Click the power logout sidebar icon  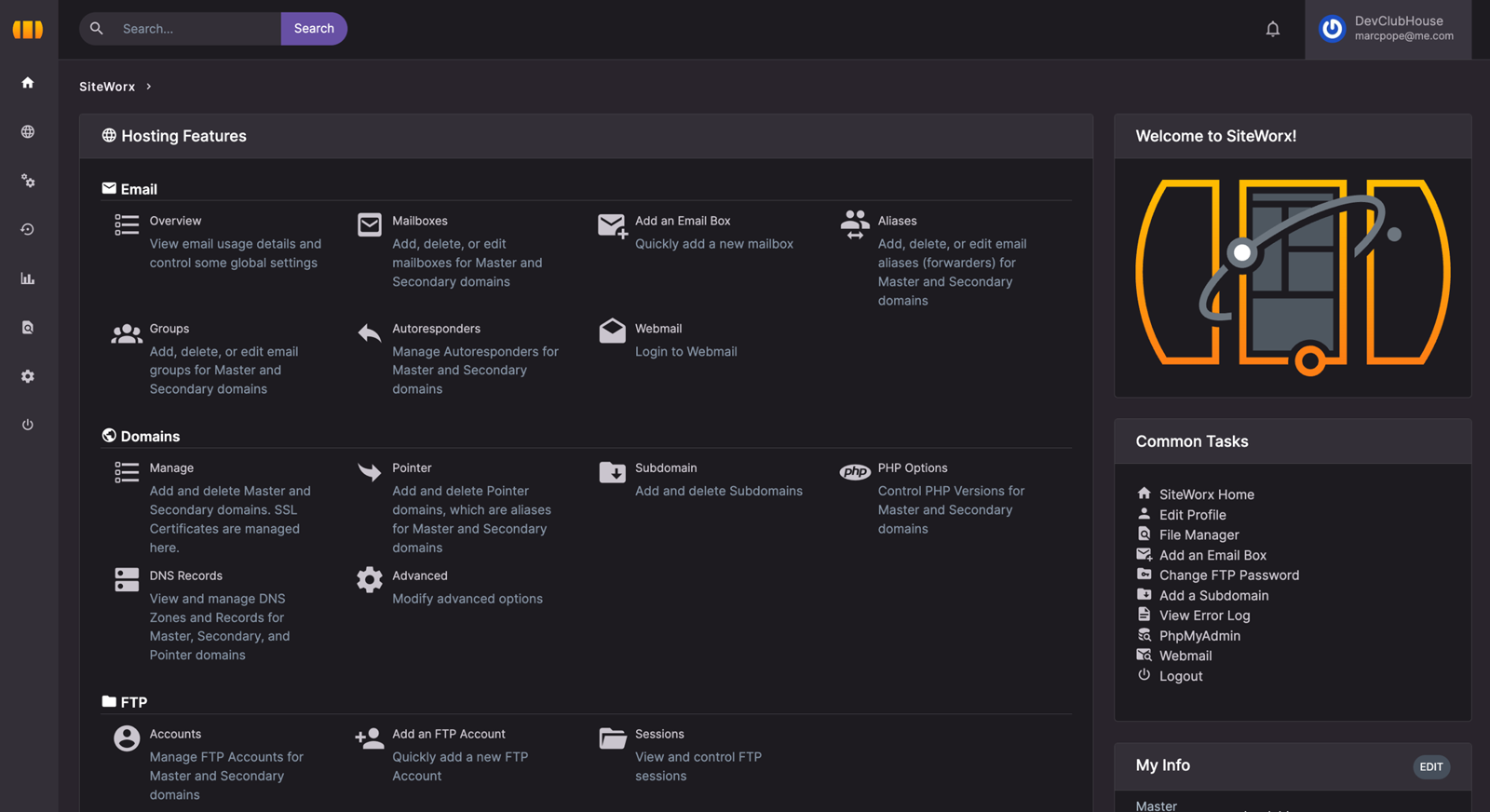(x=28, y=425)
